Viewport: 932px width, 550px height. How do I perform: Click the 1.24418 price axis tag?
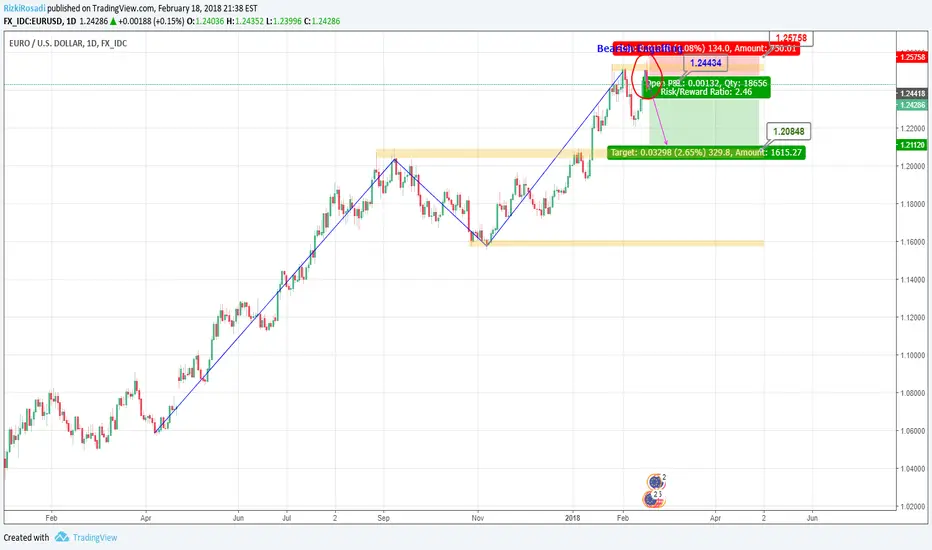[x=912, y=93]
